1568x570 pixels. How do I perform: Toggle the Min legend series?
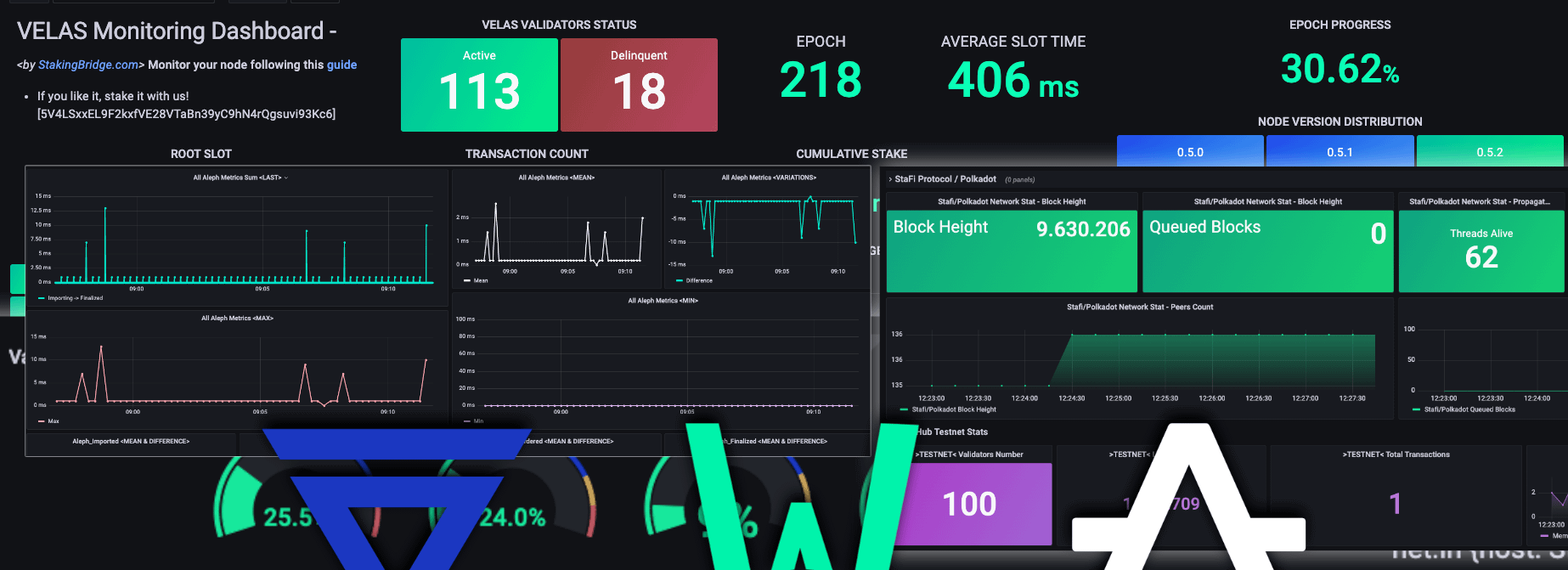473,421
